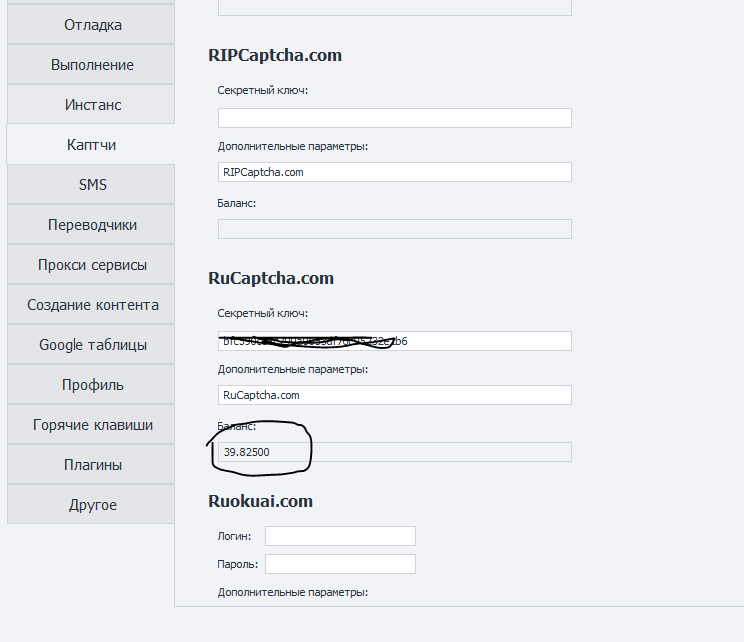This screenshot has height=642, width=744.
Task: Select the Секретный ключ label under RuCaptcha.com
Action: click(x=263, y=313)
